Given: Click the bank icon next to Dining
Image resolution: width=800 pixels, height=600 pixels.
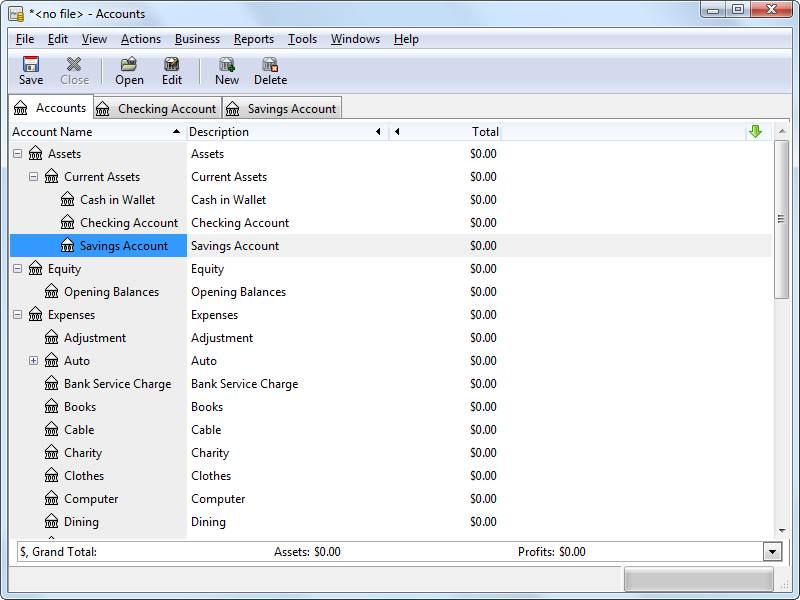Looking at the screenshot, I should (52, 521).
